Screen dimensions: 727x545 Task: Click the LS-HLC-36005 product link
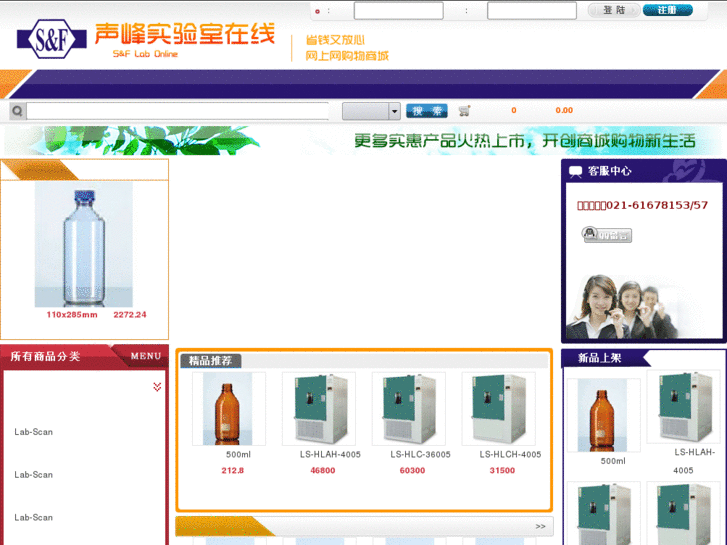click(421, 455)
